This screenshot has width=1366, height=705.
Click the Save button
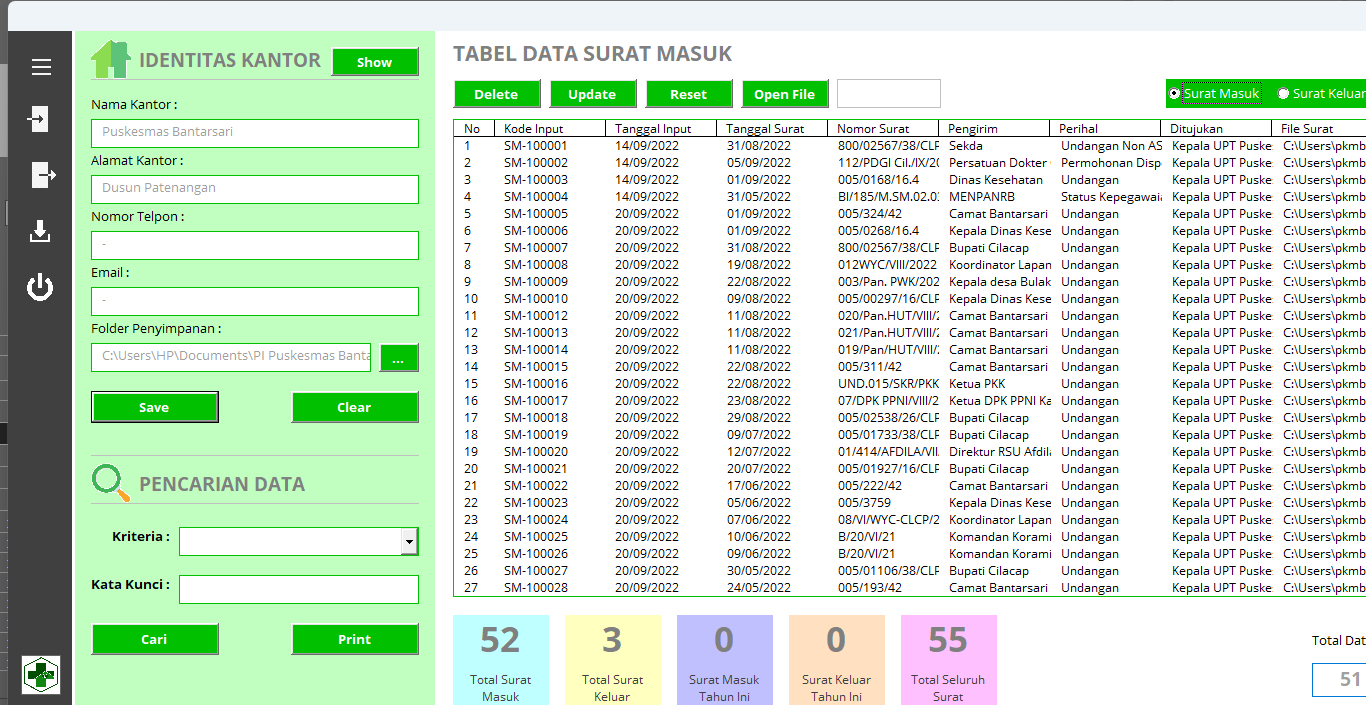click(x=154, y=407)
